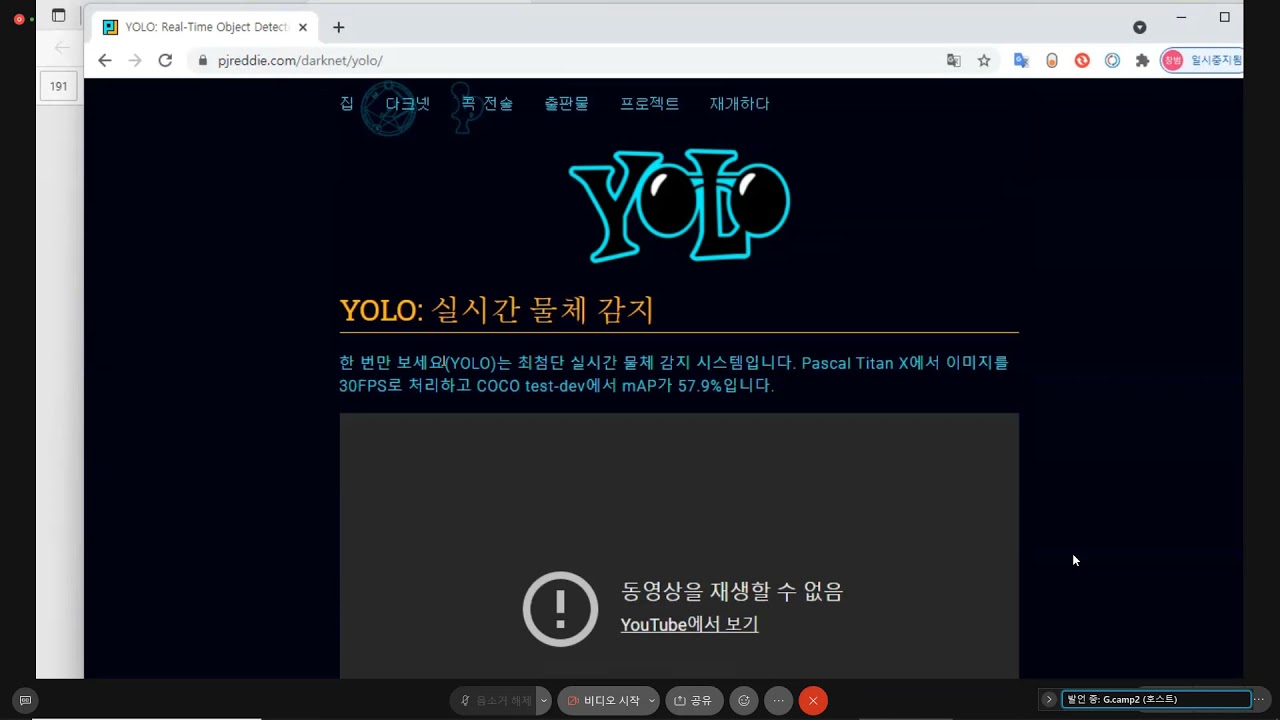The width and height of the screenshot is (1280, 720).
Task: Open the 다크넷 nav link
Action: tap(408, 103)
